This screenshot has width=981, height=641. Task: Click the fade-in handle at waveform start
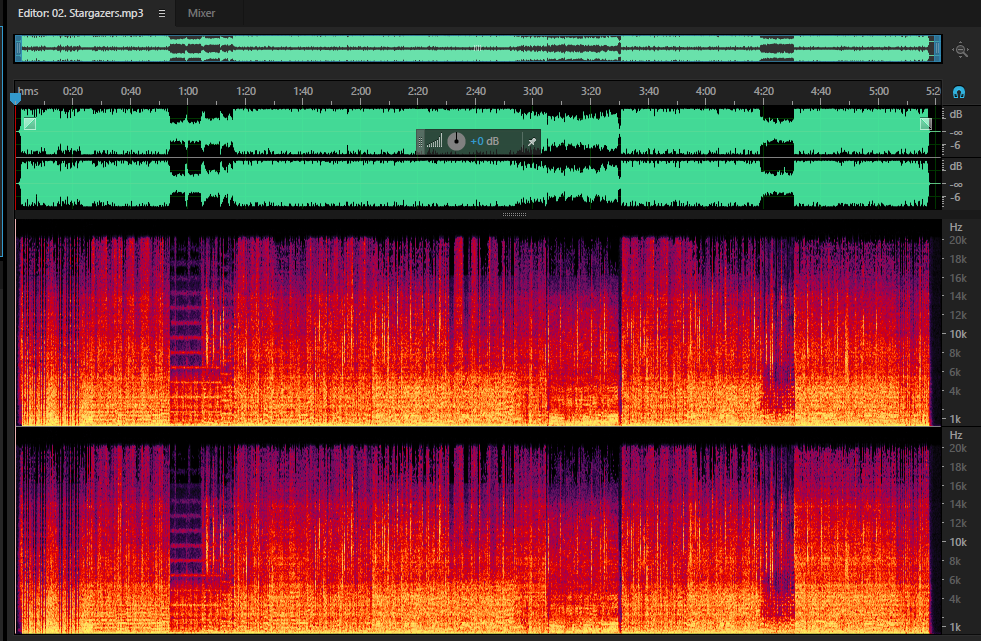pyautogui.click(x=29, y=124)
